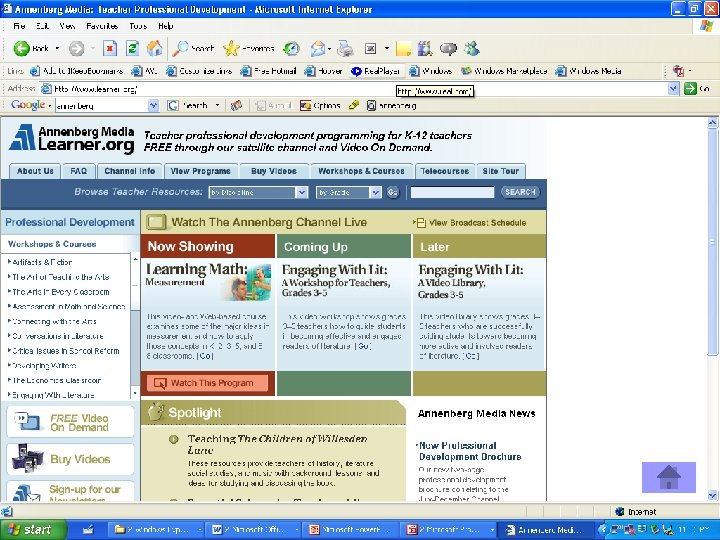
Task: Open New Professional Development Brochure link
Action: coord(470,451)
